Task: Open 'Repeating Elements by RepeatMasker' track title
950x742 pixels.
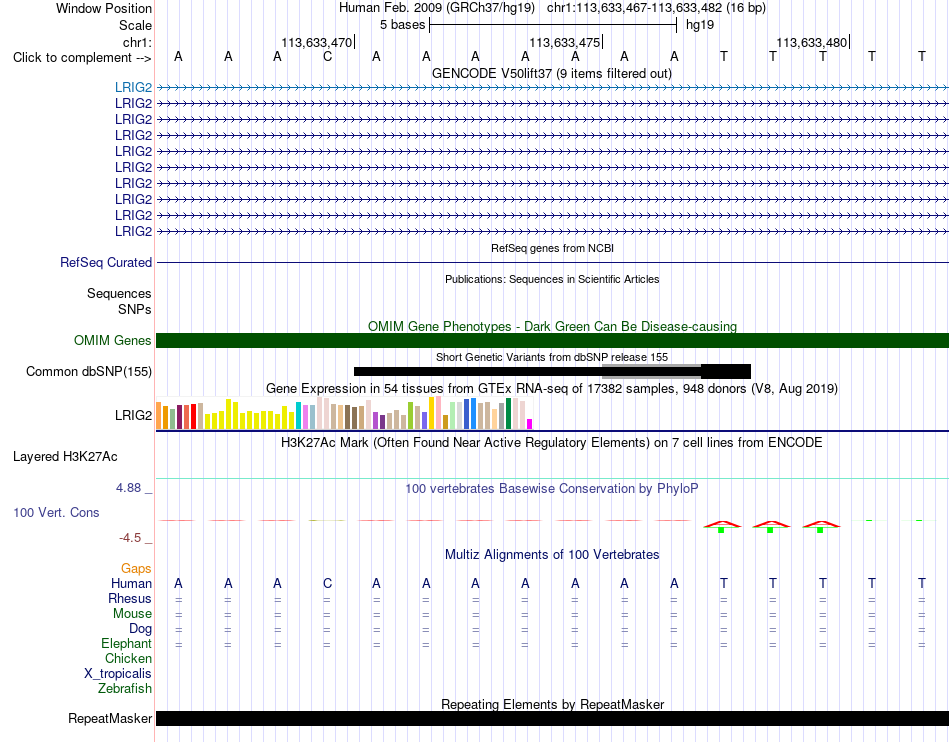Action: tap(552, 704)
